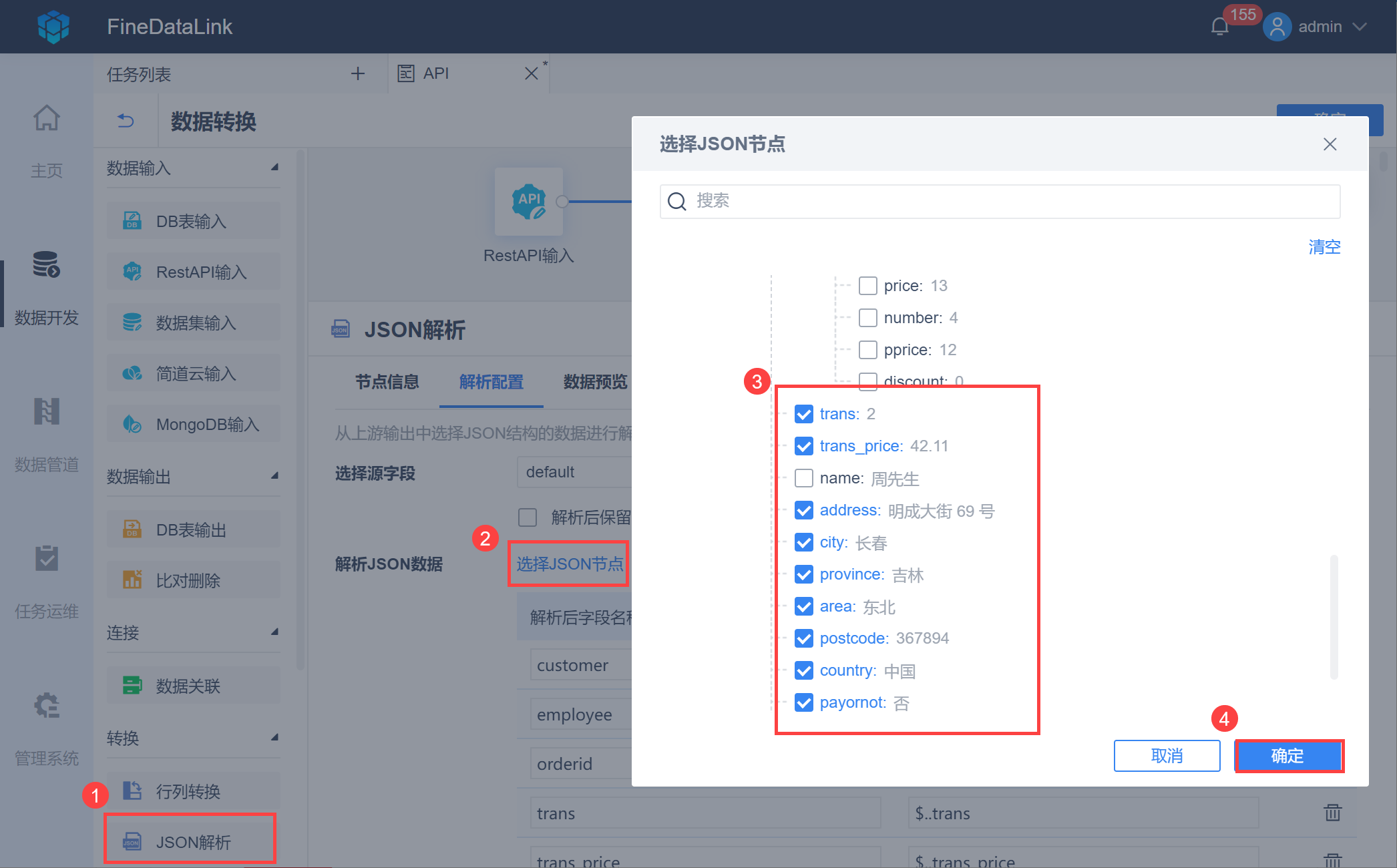Click the 清空 link
Image resolution: width=1397 pixels, height=868 pixels.
coord(1324,247)
